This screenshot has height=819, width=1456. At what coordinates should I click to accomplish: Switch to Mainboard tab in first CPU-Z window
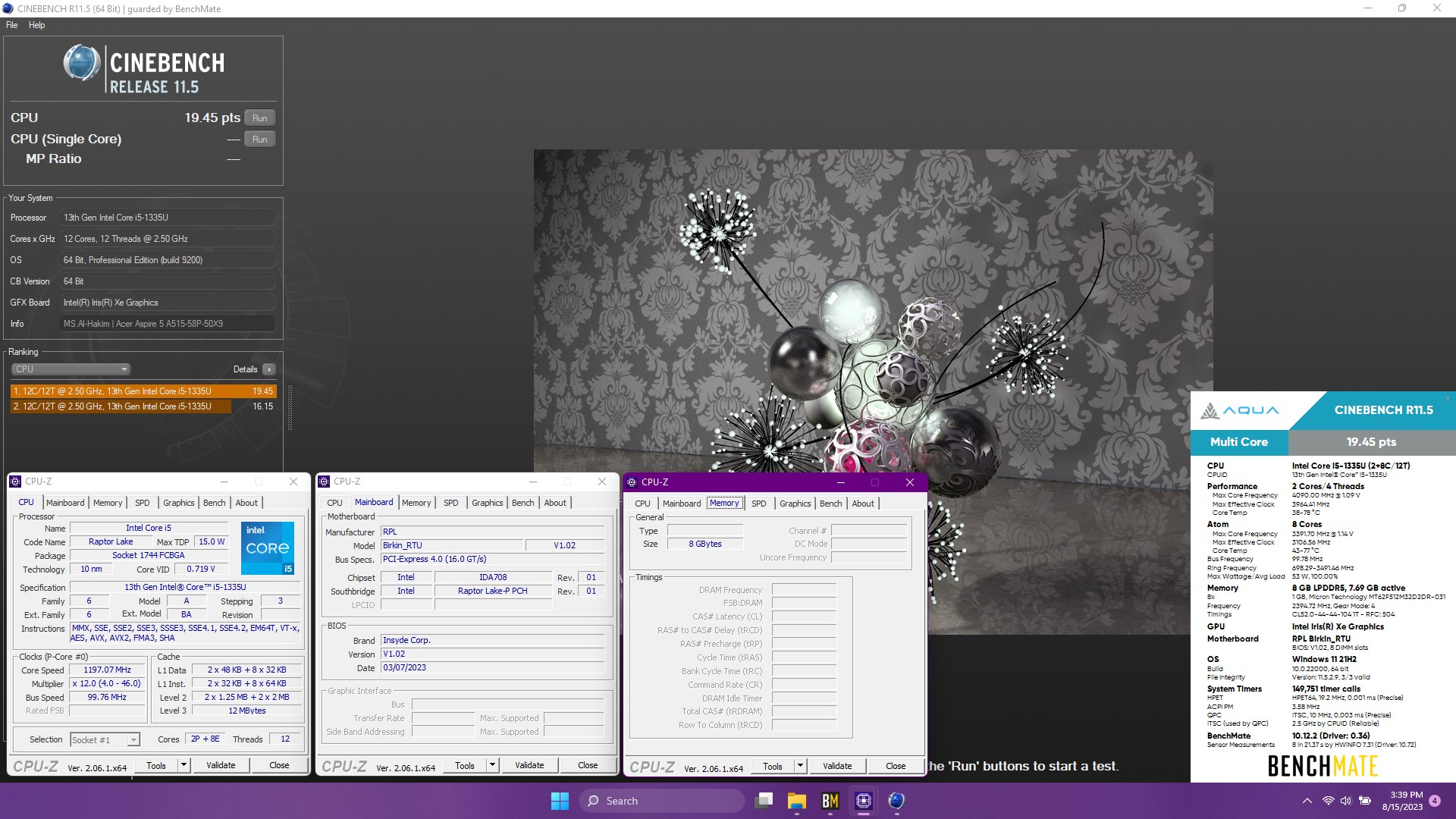[65, 503]
